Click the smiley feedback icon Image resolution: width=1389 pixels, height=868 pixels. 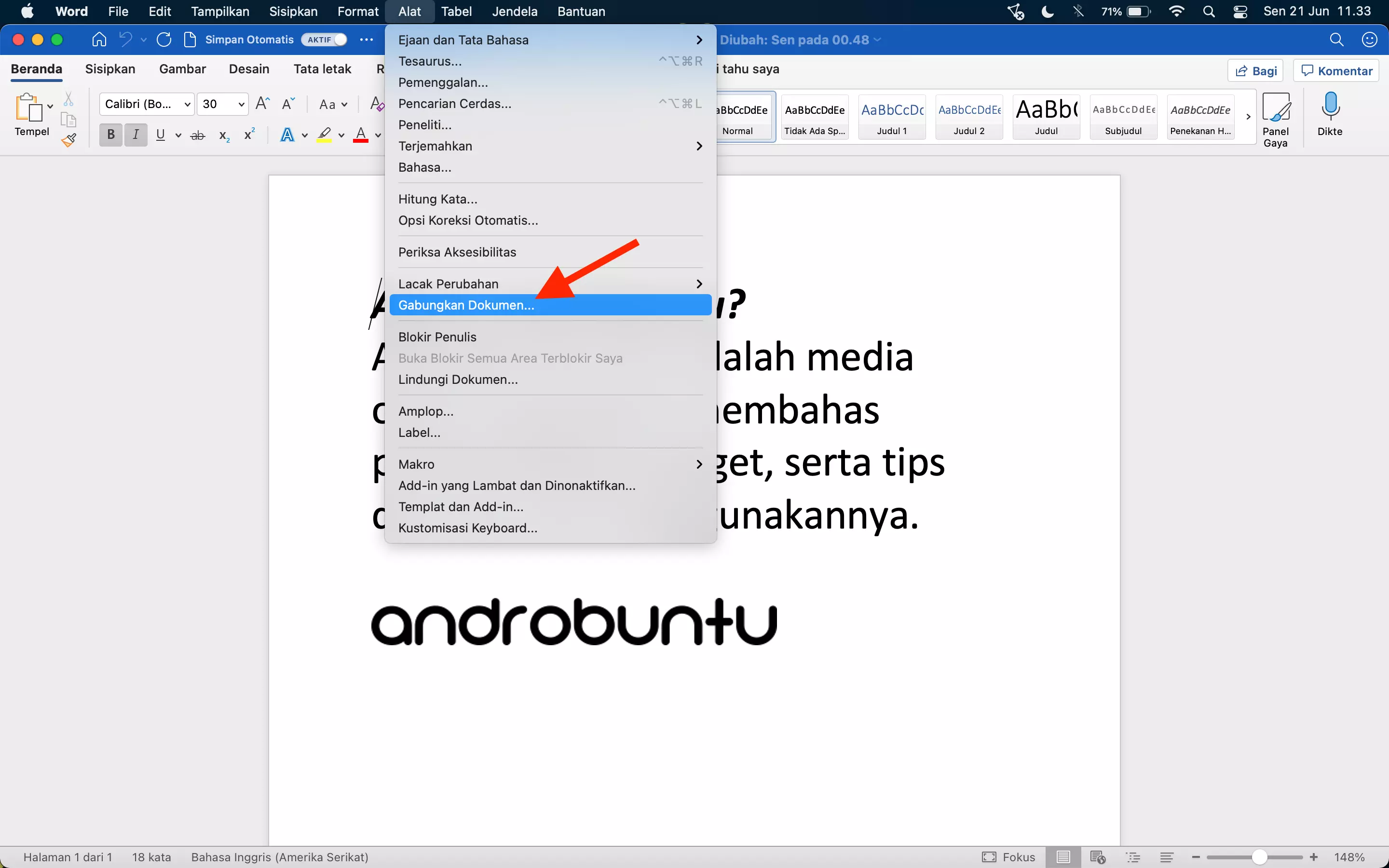(1370, 40)
